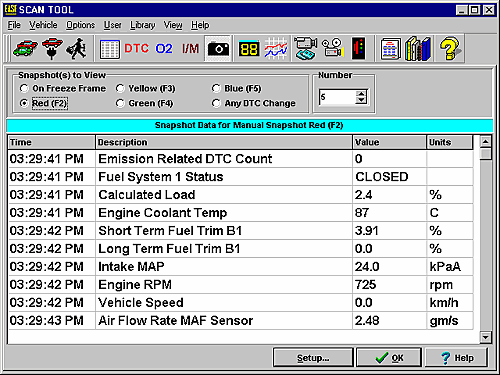This screenshot has width=500, height=375.
Task: Click the Number input field
Action: point(337,97)
